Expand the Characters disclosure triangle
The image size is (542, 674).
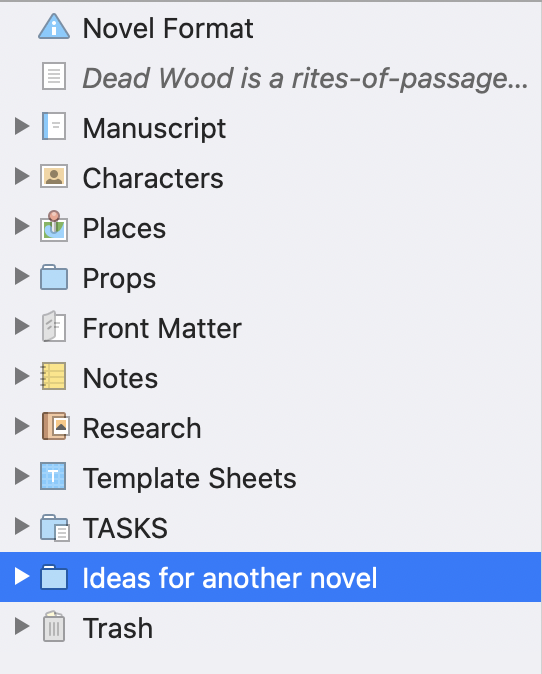pyautogui.click(x=21, y=176)
